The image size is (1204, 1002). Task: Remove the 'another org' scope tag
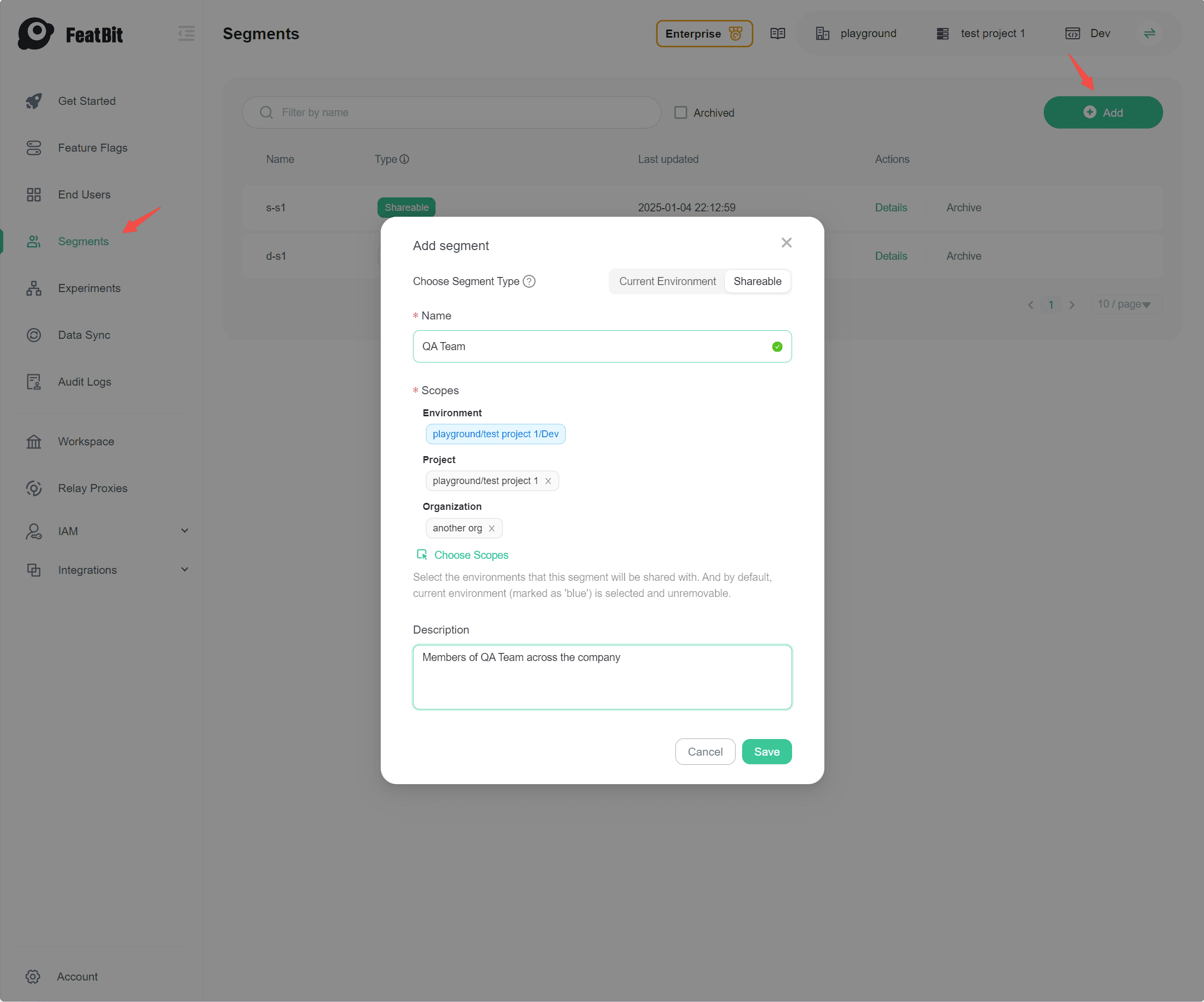click(x=491, y=528)
